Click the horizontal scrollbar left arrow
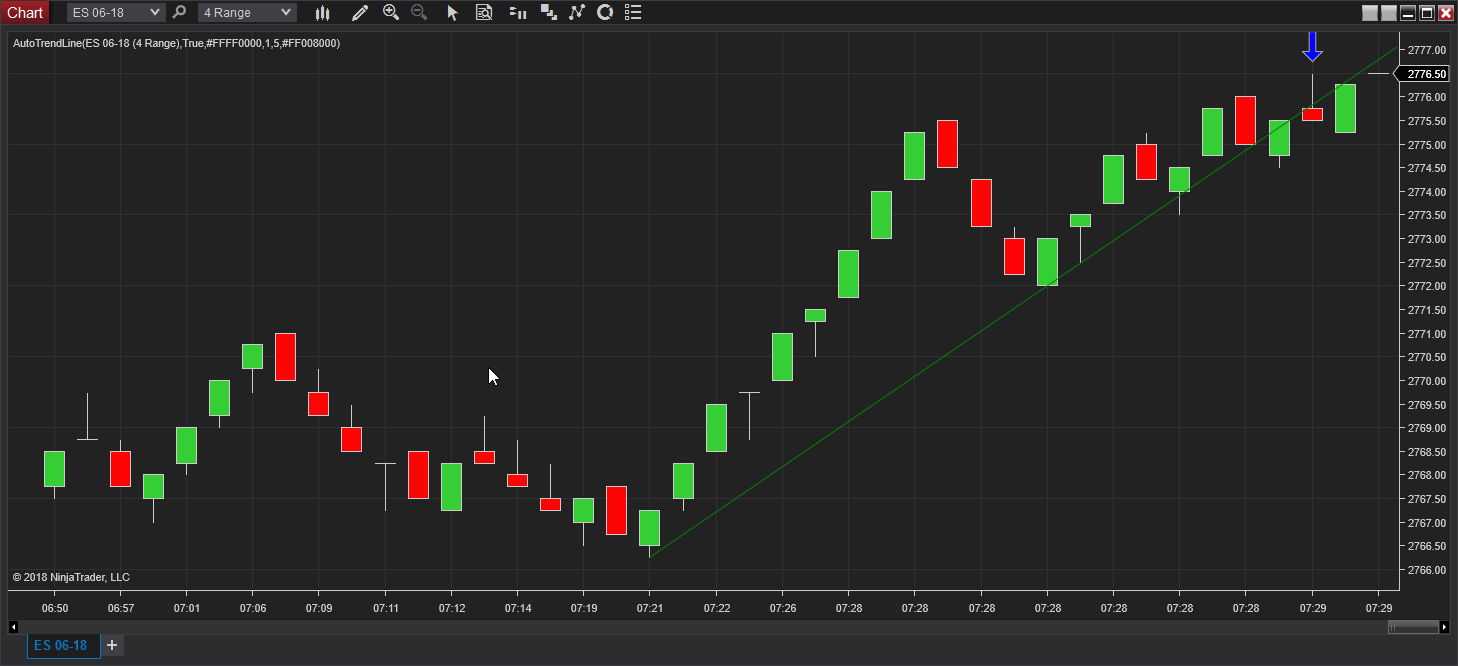 13,627
